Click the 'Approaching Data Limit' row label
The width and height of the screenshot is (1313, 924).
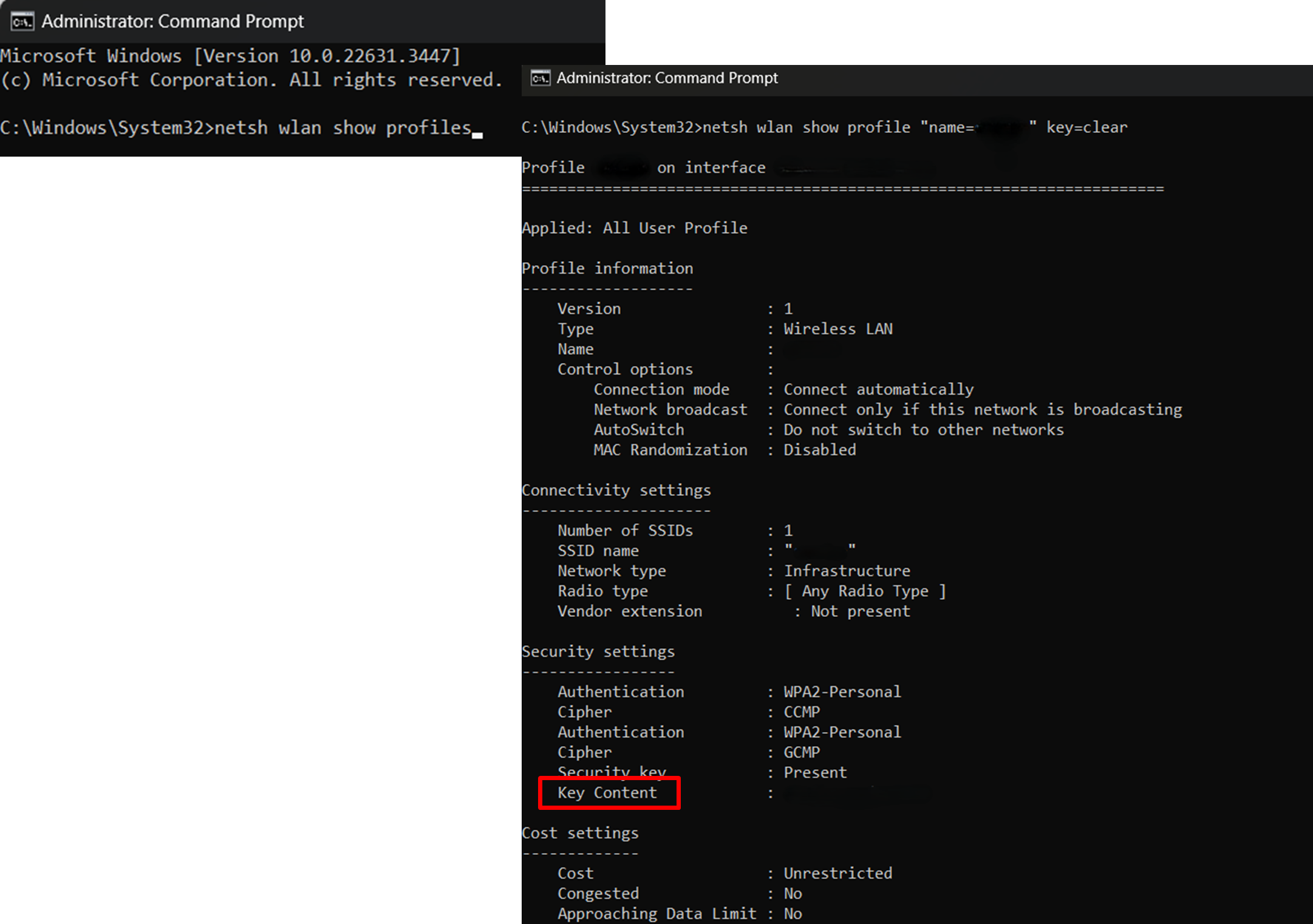(x=657, y=914)
